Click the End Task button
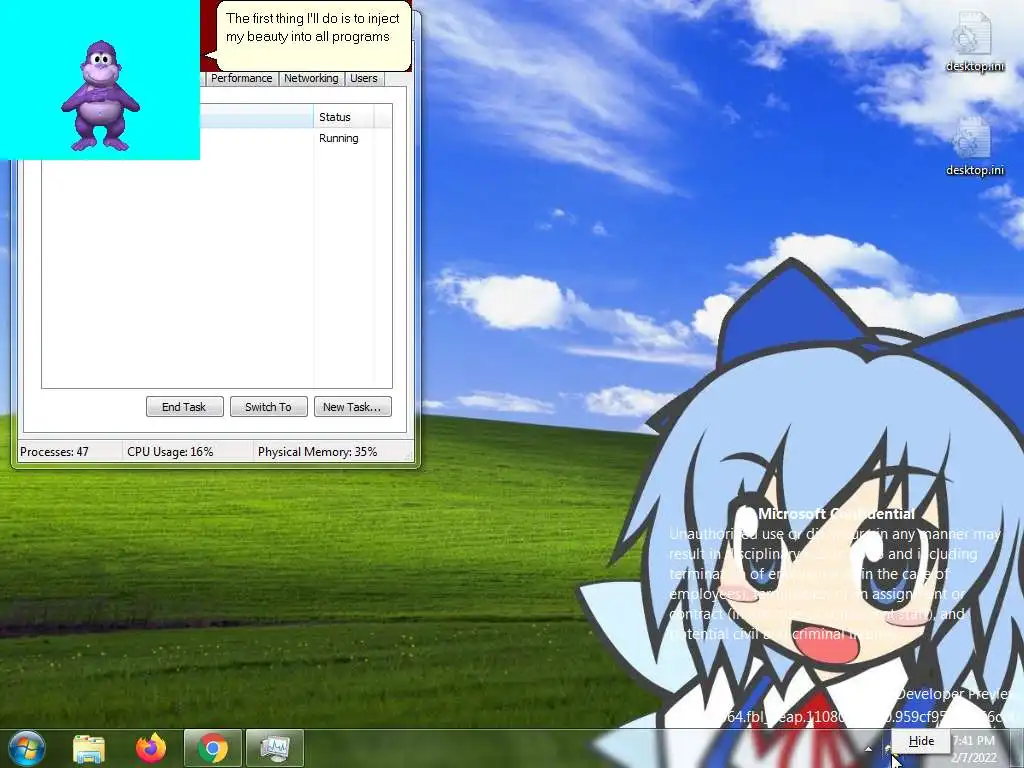Viewport: 1024px width, 768px height. coord(185,407)
